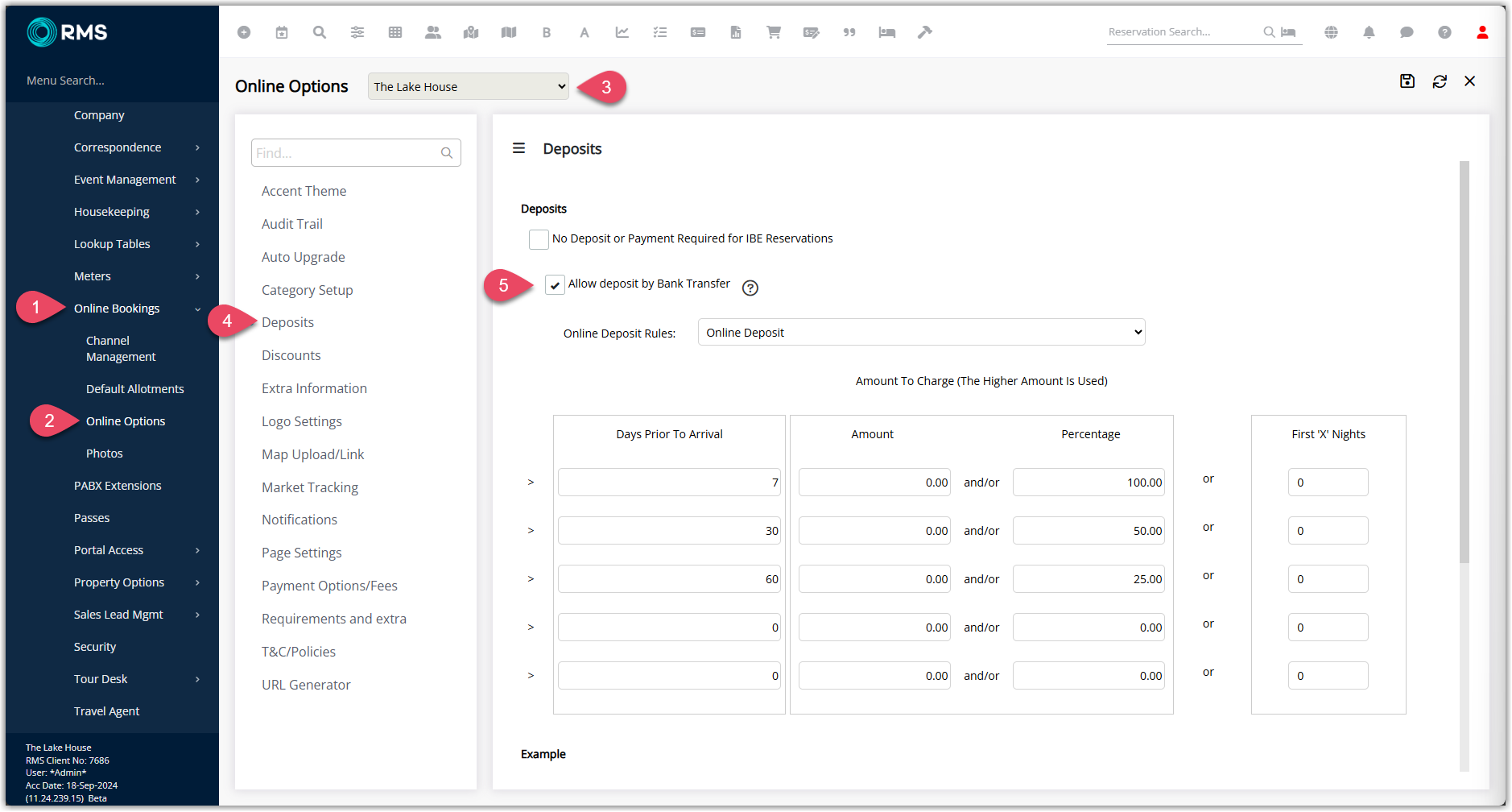Open the guests people icon

pos(433,32)
